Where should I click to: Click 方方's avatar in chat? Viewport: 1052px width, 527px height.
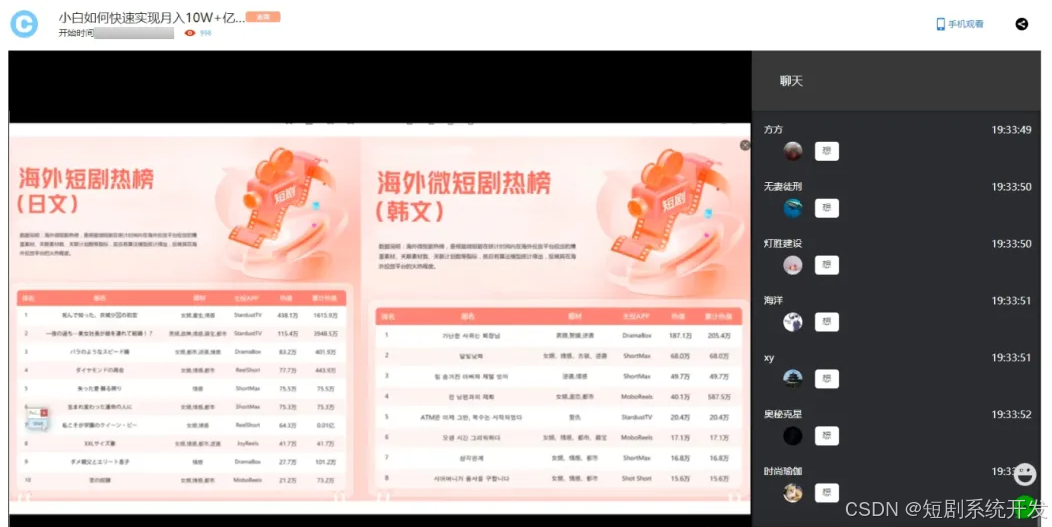pos(793,151)
